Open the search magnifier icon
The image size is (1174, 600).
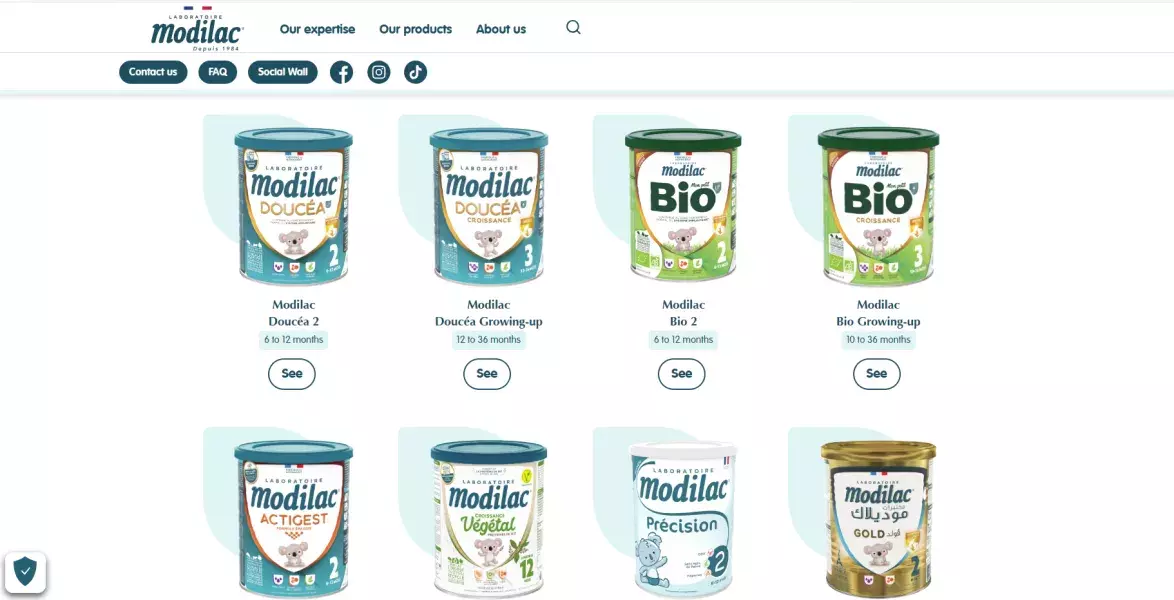[574, 28]
